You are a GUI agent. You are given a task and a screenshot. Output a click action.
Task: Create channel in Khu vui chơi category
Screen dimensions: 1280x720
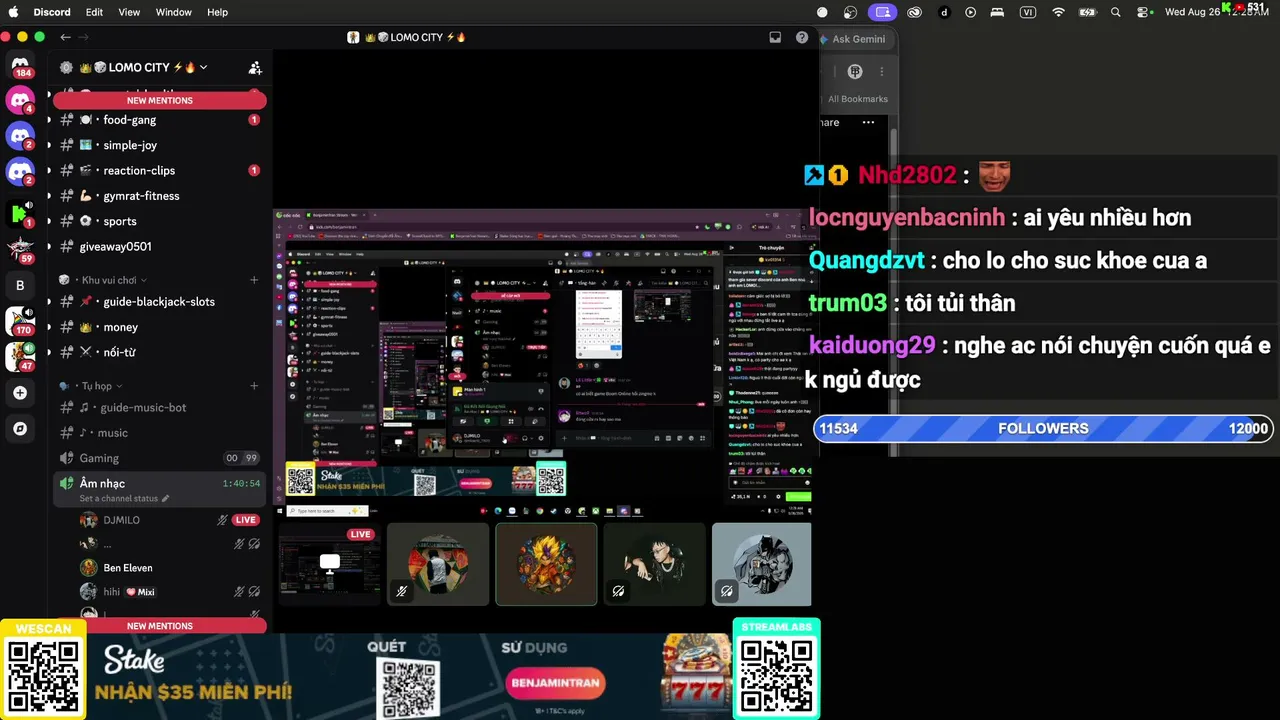(x=254, y=280)
